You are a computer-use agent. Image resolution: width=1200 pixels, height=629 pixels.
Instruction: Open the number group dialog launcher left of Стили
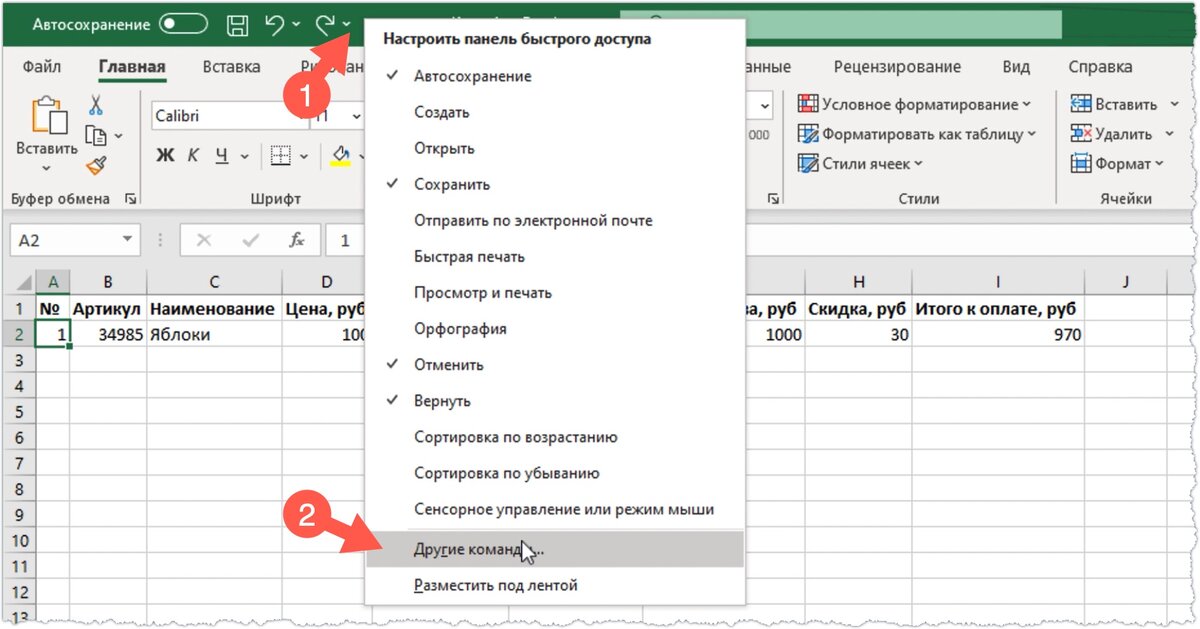[773, 199]
